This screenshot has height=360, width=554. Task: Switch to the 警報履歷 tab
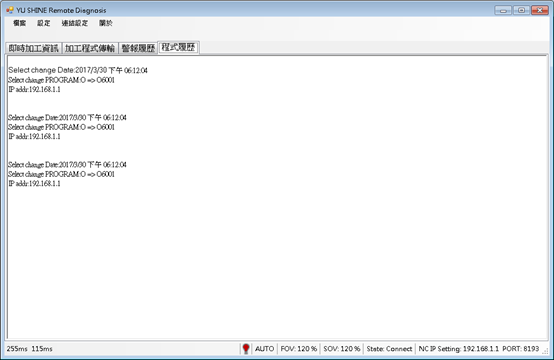(138, 48)
